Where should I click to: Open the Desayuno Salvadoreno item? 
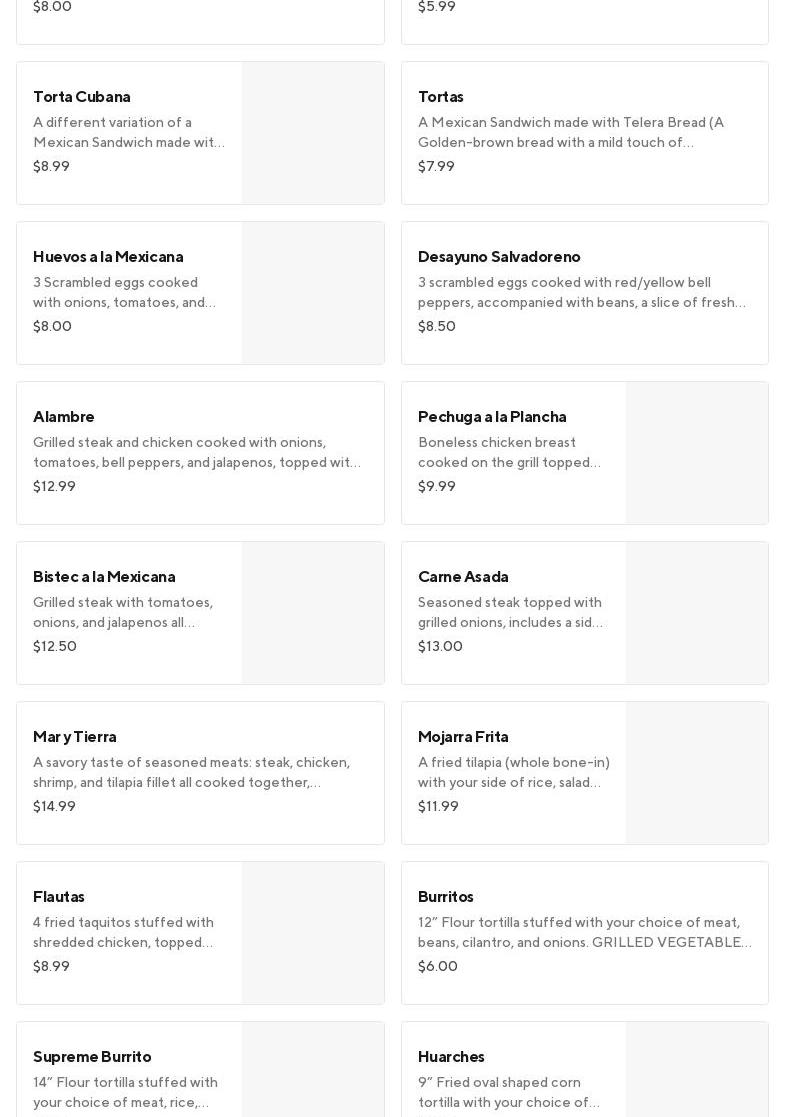[499, 257]
